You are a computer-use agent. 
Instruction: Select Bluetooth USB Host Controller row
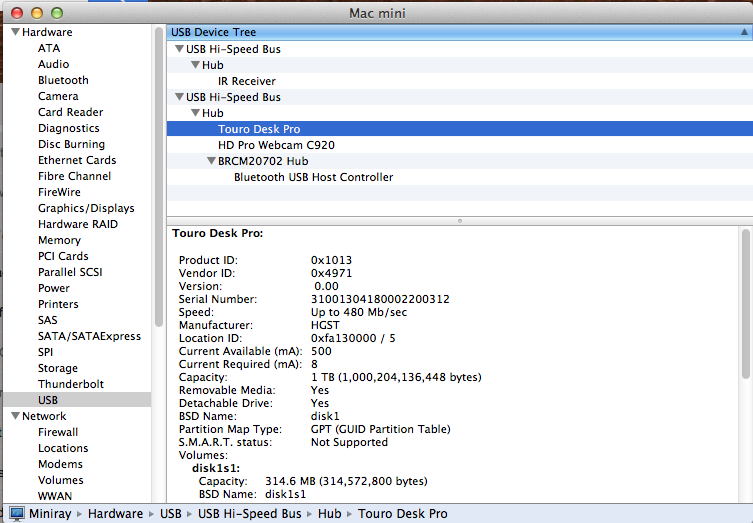(x=460, y=177)
